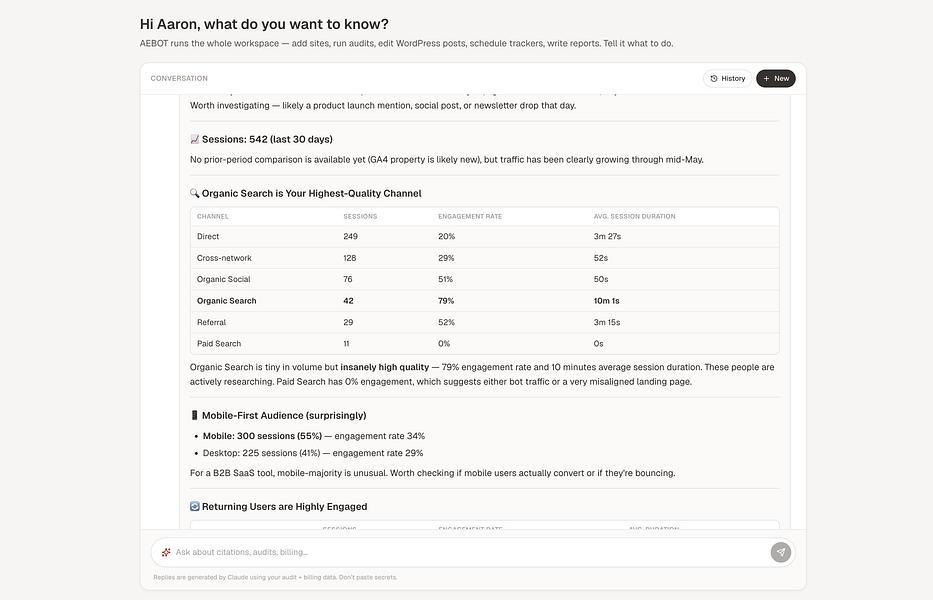Click the chart emoji beside Sessions: 542
Viewport: 933px width, 600px height.
coord(195,139)
